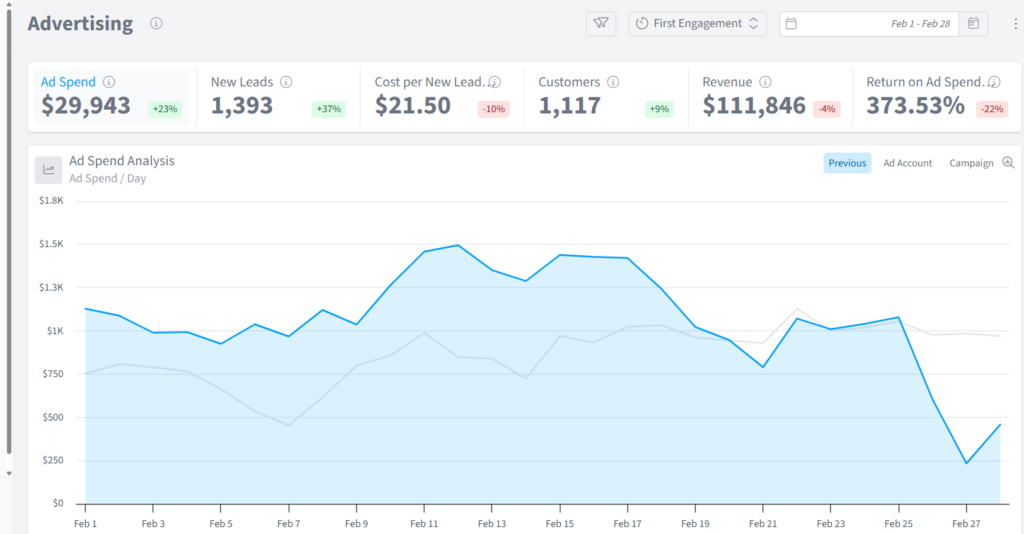Select the Cost per New Lead metric

[441, 97]
